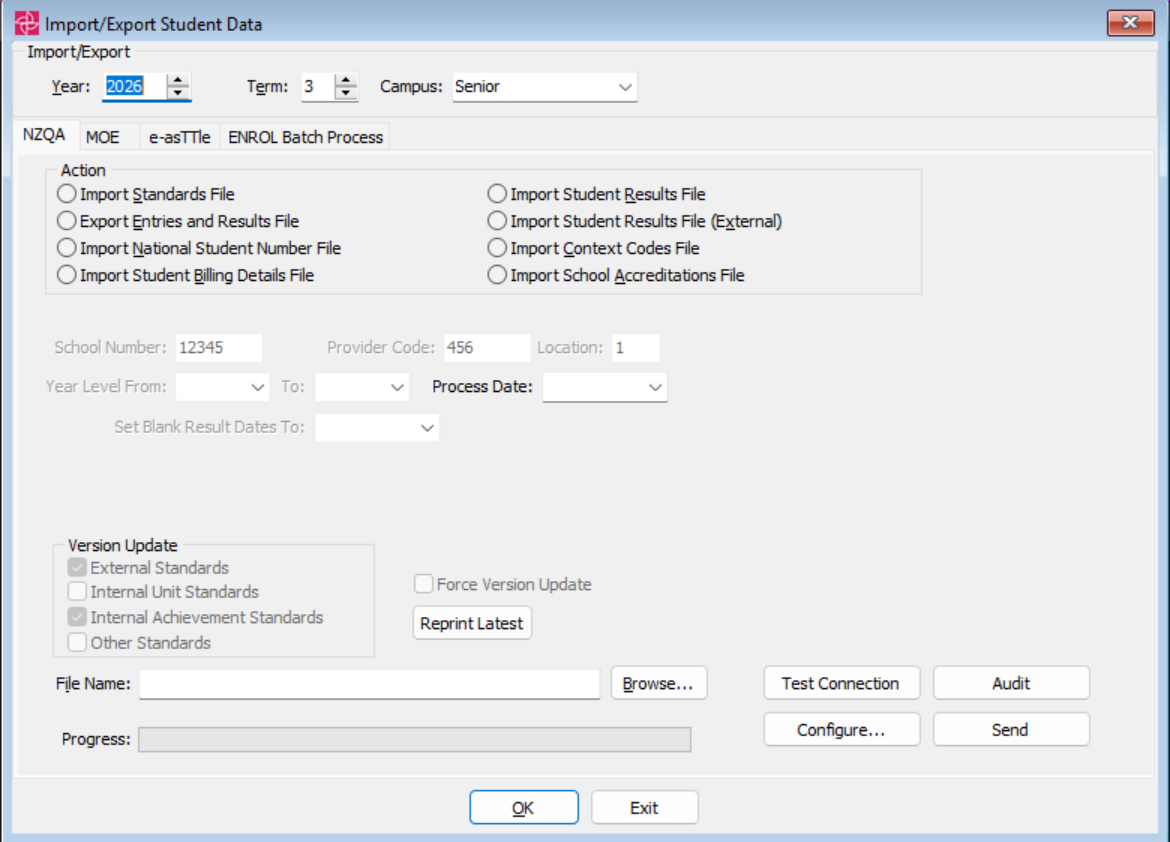Click the Reprint Latest button
The width and height of the screenshot is (1170, 842).
point(472,623)
